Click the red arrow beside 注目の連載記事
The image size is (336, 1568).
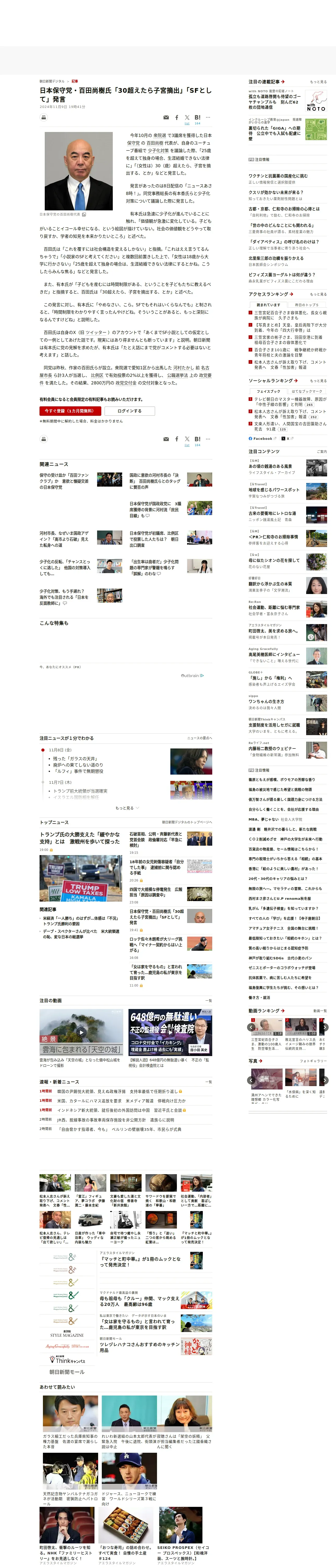(x=283, y=82)
